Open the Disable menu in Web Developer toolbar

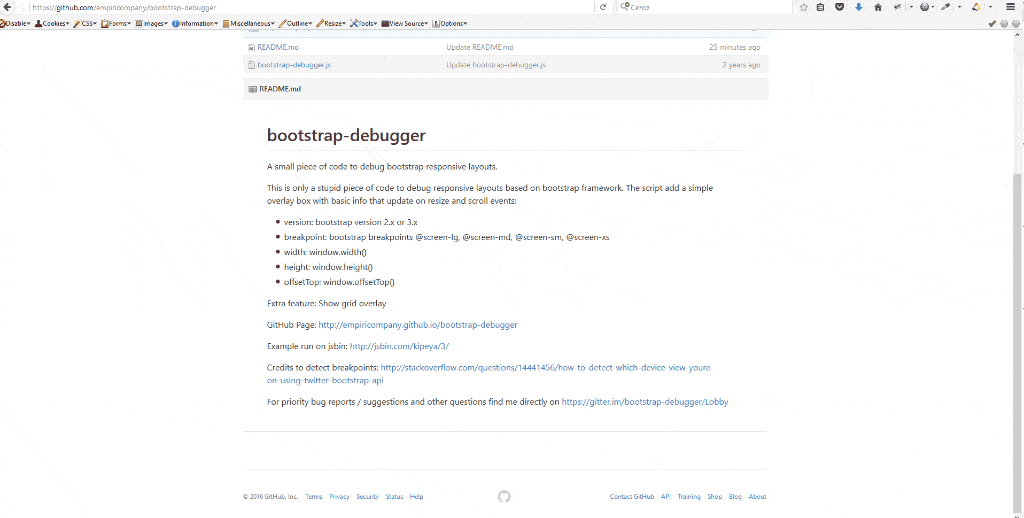14,24
